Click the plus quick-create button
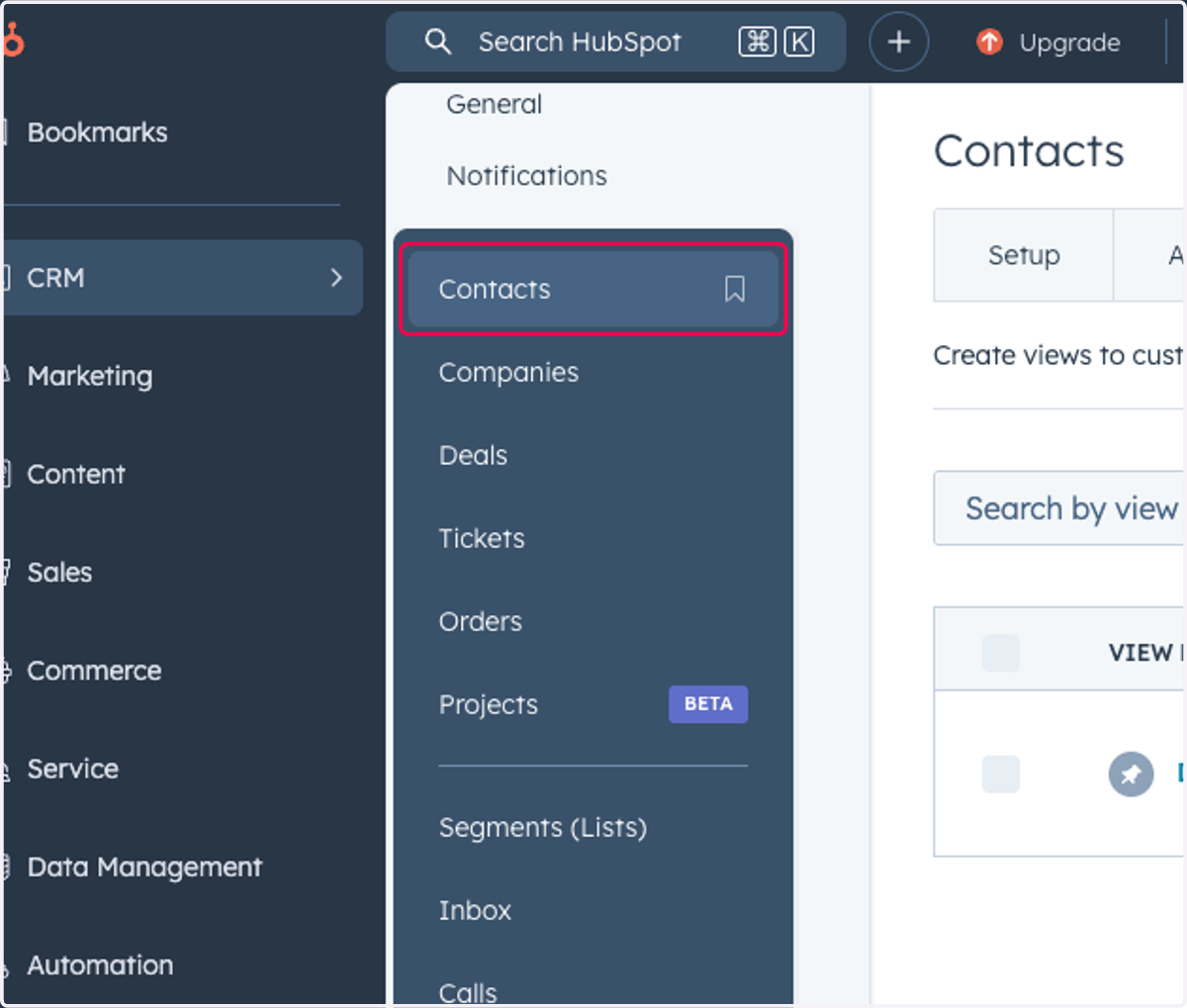Image resolution: width=1187 pixels, height=1008 pixels. point(898,42)
